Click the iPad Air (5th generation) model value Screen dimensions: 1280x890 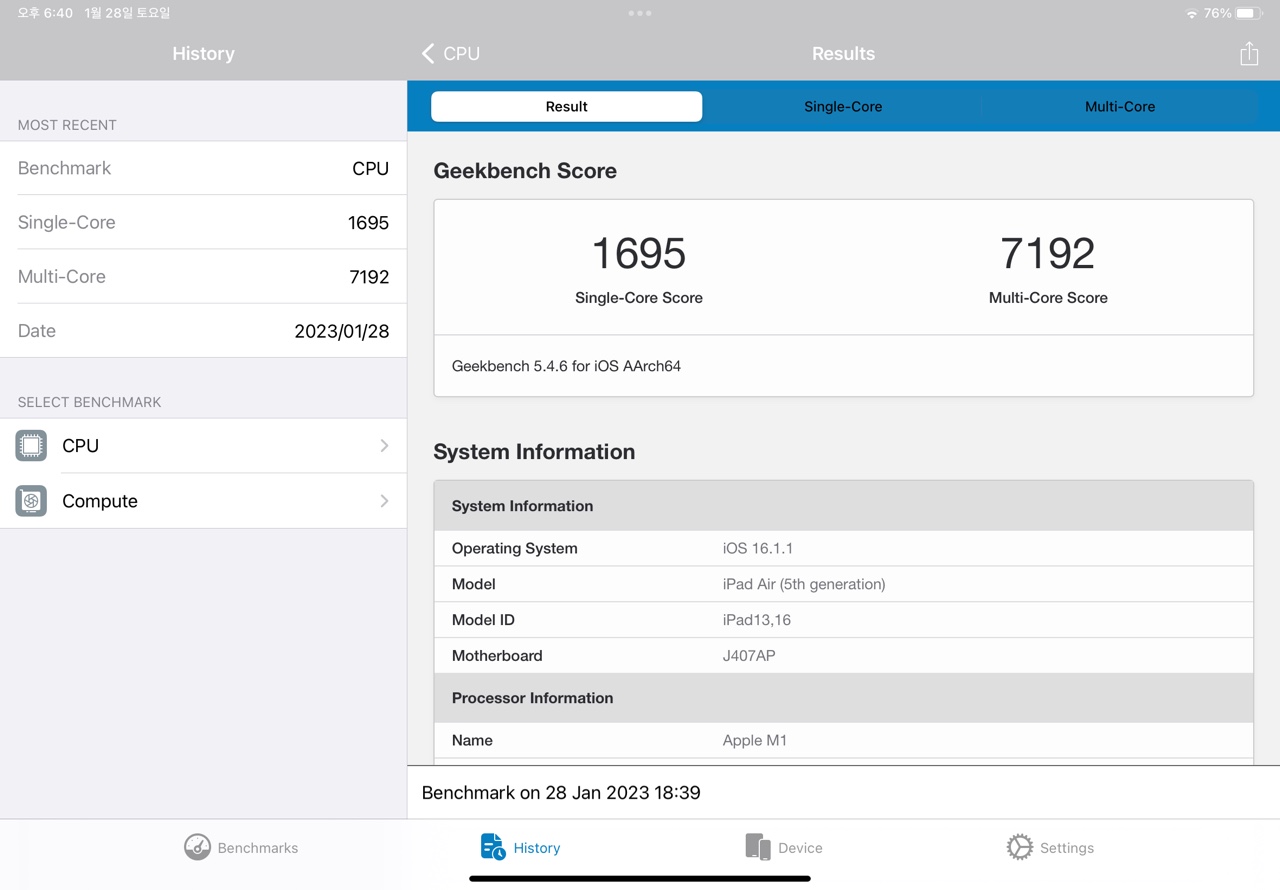[804, 584]
